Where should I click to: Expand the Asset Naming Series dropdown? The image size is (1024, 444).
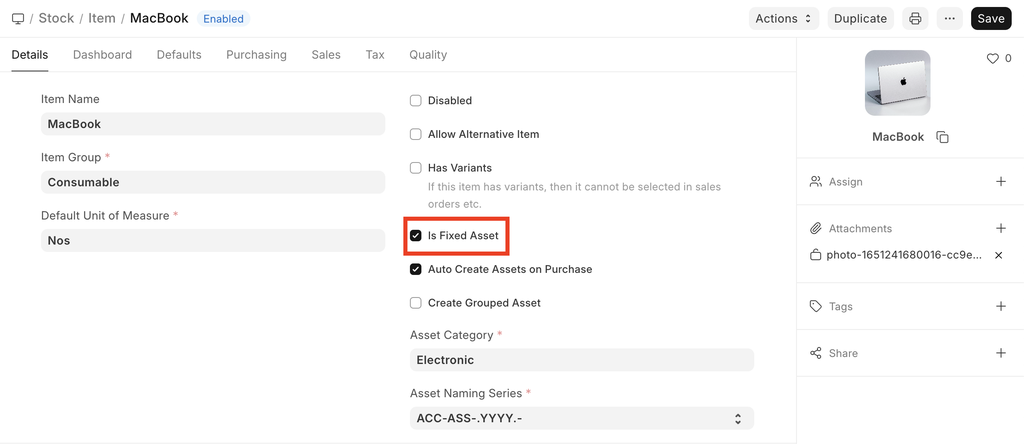(x=581, y=419)
